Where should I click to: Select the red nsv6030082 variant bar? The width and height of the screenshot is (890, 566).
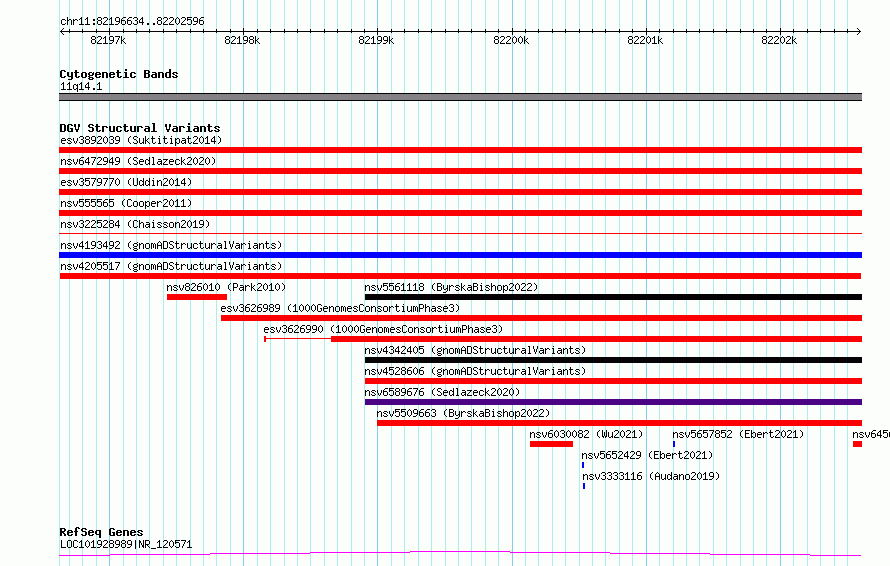(551, 444)
